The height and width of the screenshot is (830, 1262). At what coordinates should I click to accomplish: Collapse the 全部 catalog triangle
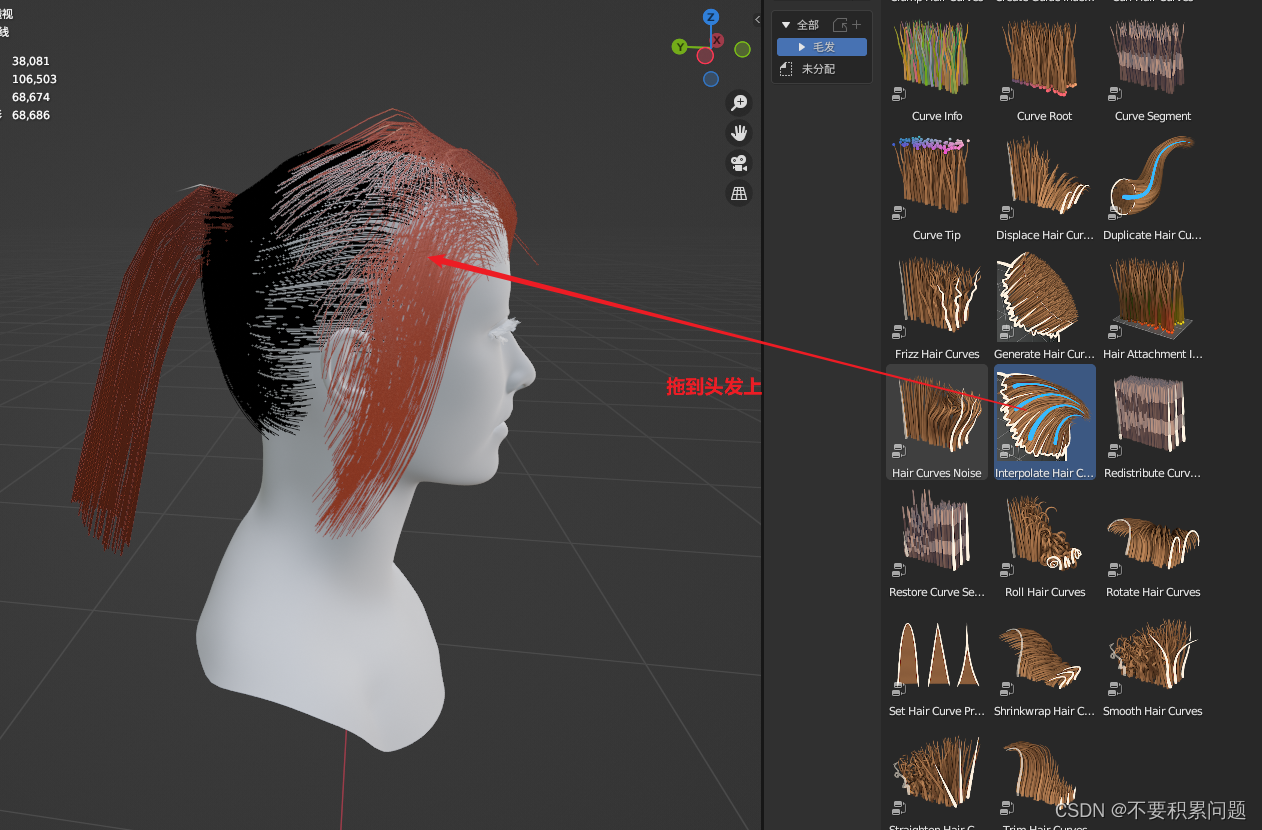pyautogui.click(x=786, y=25)
